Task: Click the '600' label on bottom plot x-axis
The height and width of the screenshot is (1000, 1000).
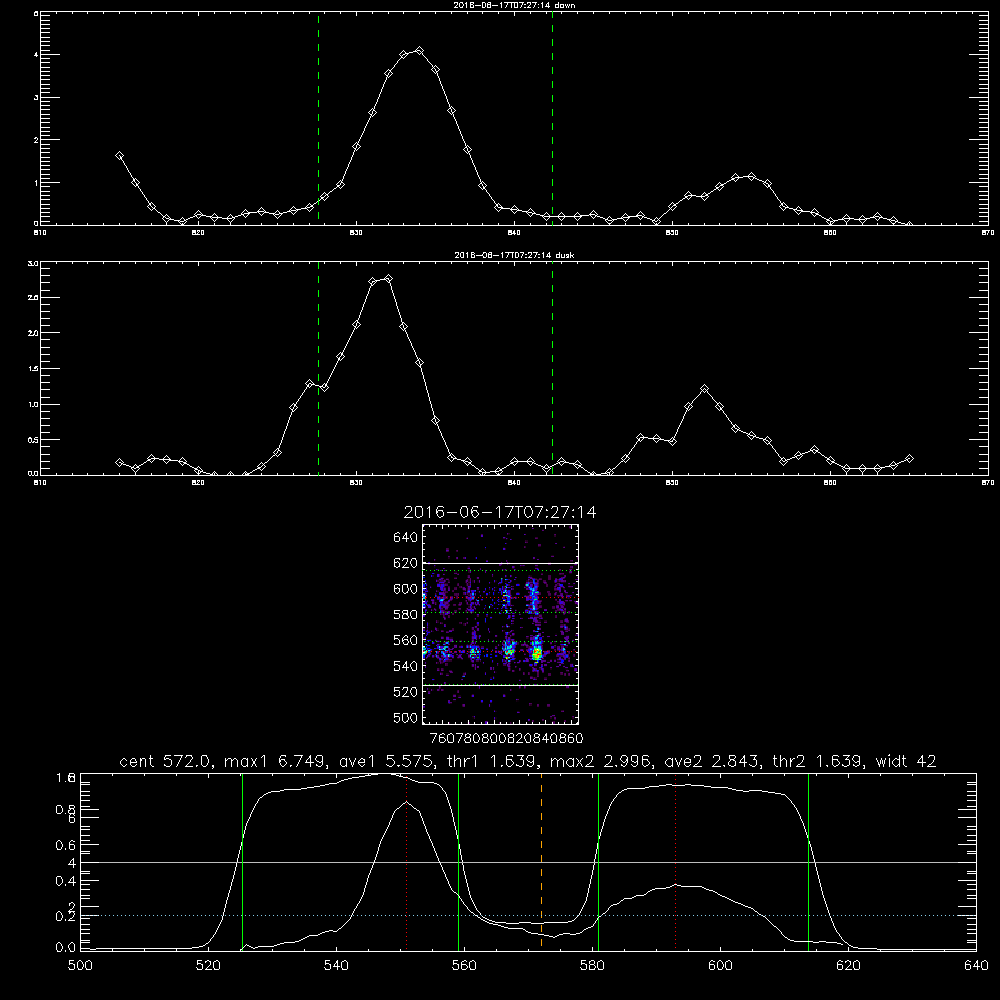Action: click(721, 966)
